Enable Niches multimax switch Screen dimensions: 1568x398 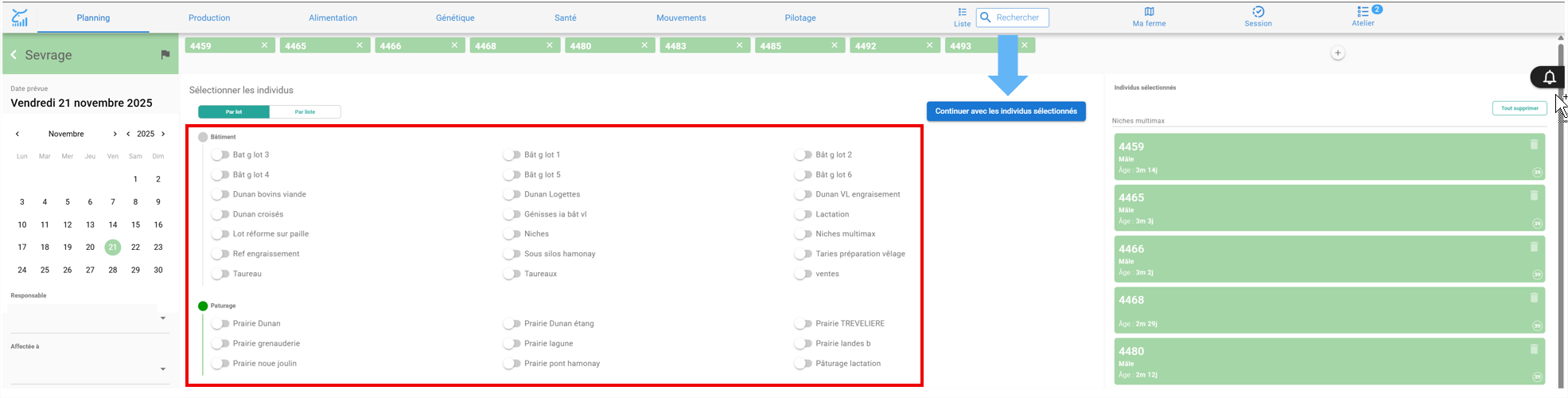pos(803,234)
